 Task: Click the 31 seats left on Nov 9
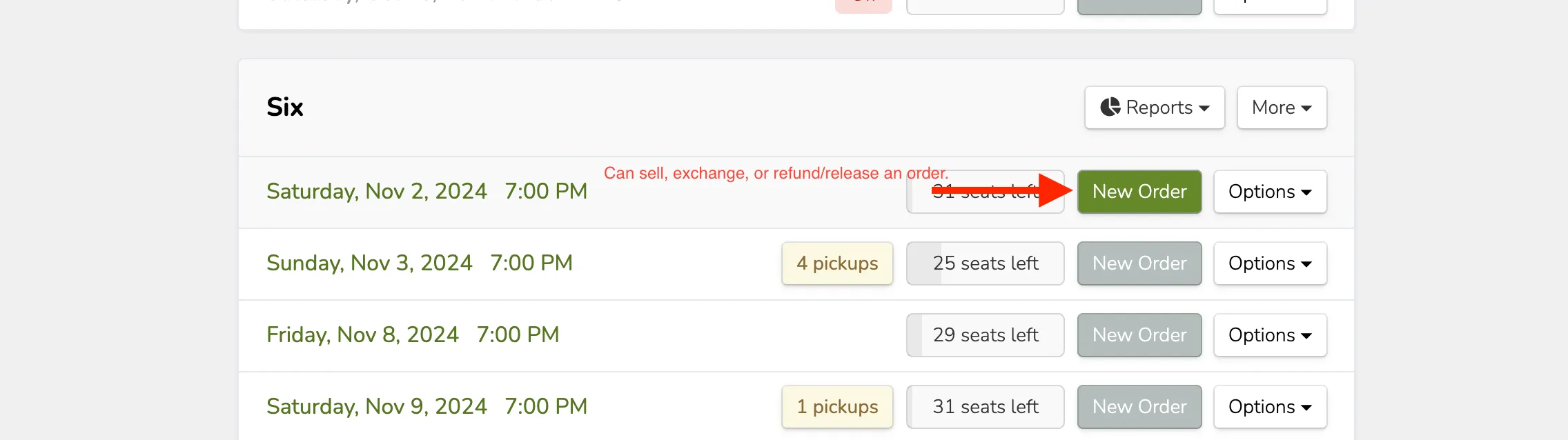click(x=986, y=407)
